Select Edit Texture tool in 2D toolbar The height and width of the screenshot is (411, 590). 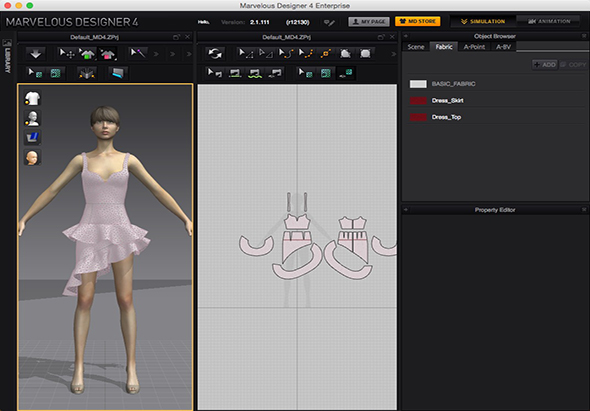pos(305,73)
